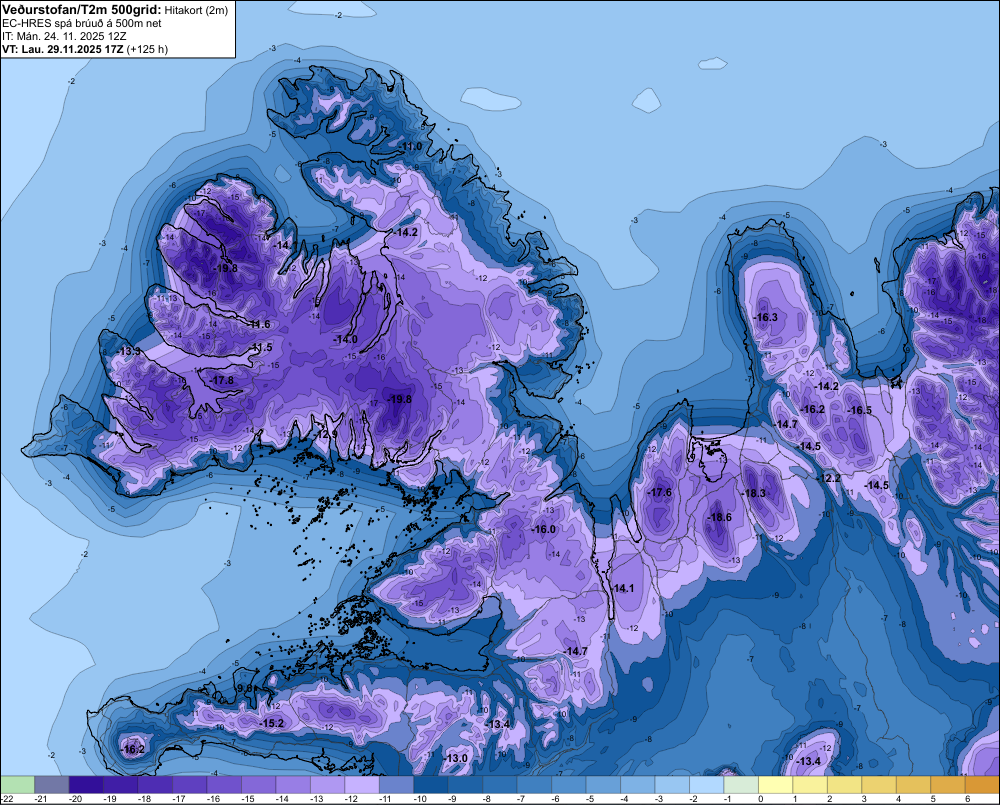Click the -11.5 temperature value on map

point(261,348)
